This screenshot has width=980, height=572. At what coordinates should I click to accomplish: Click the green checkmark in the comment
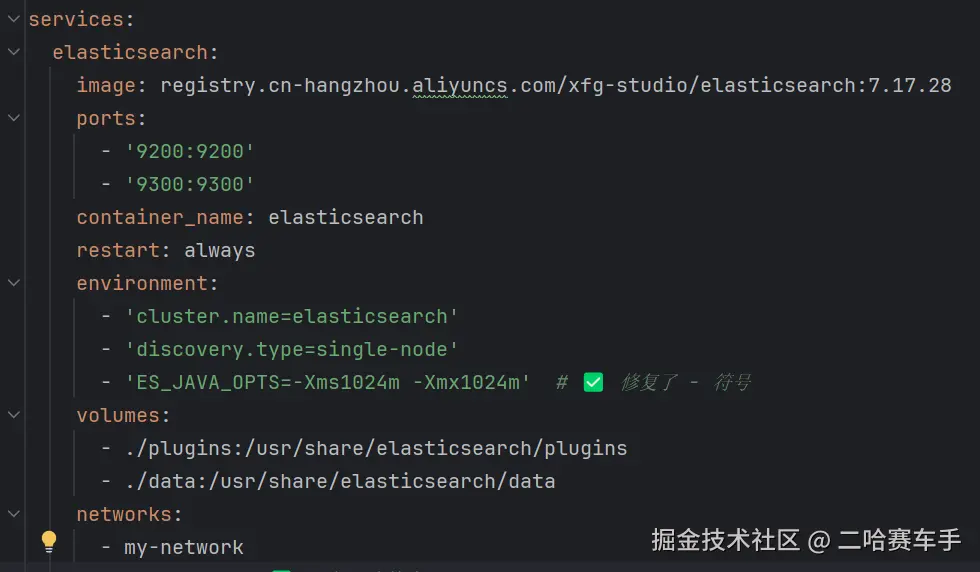[593, 382]
